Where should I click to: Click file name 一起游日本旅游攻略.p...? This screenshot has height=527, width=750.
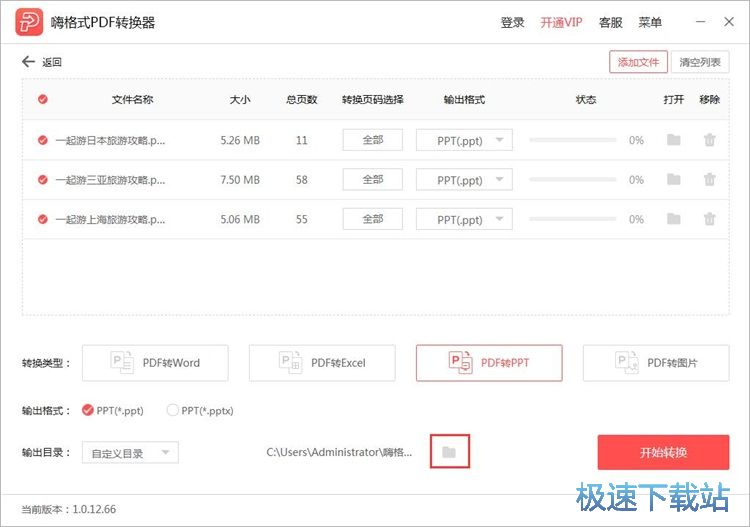click(x=110, y=140)
